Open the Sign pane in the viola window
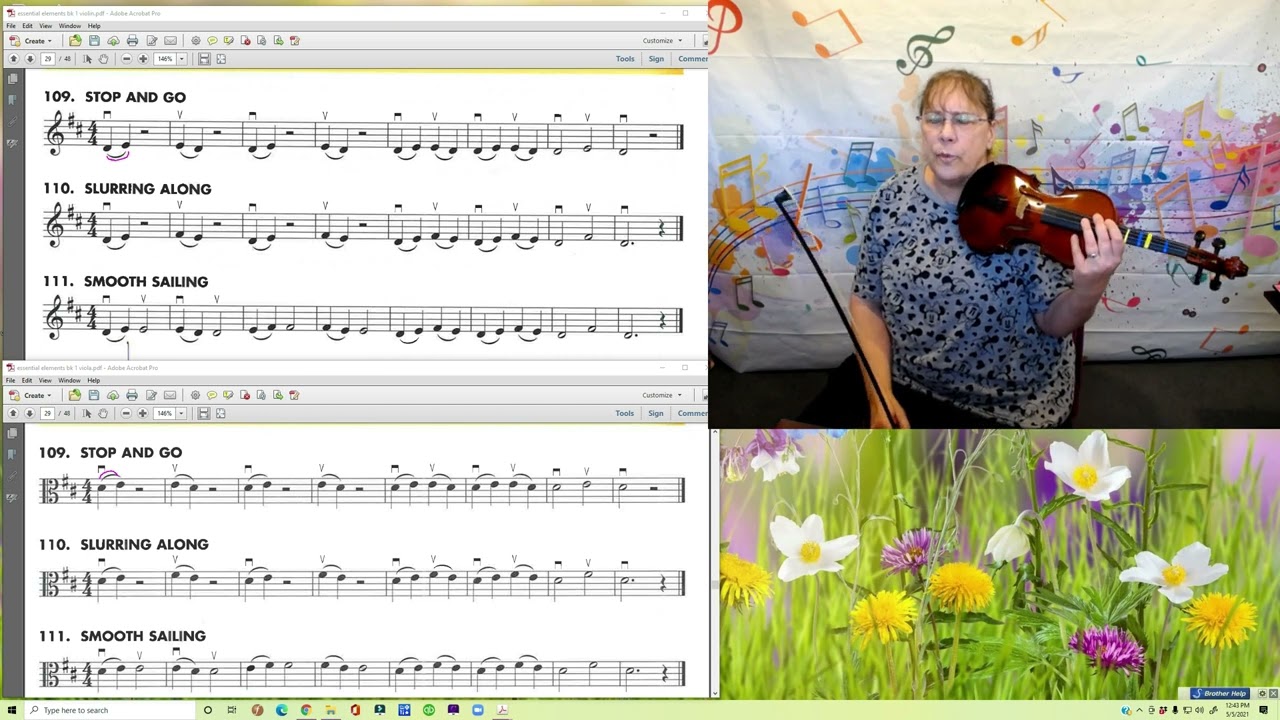 tap(656, 413)
